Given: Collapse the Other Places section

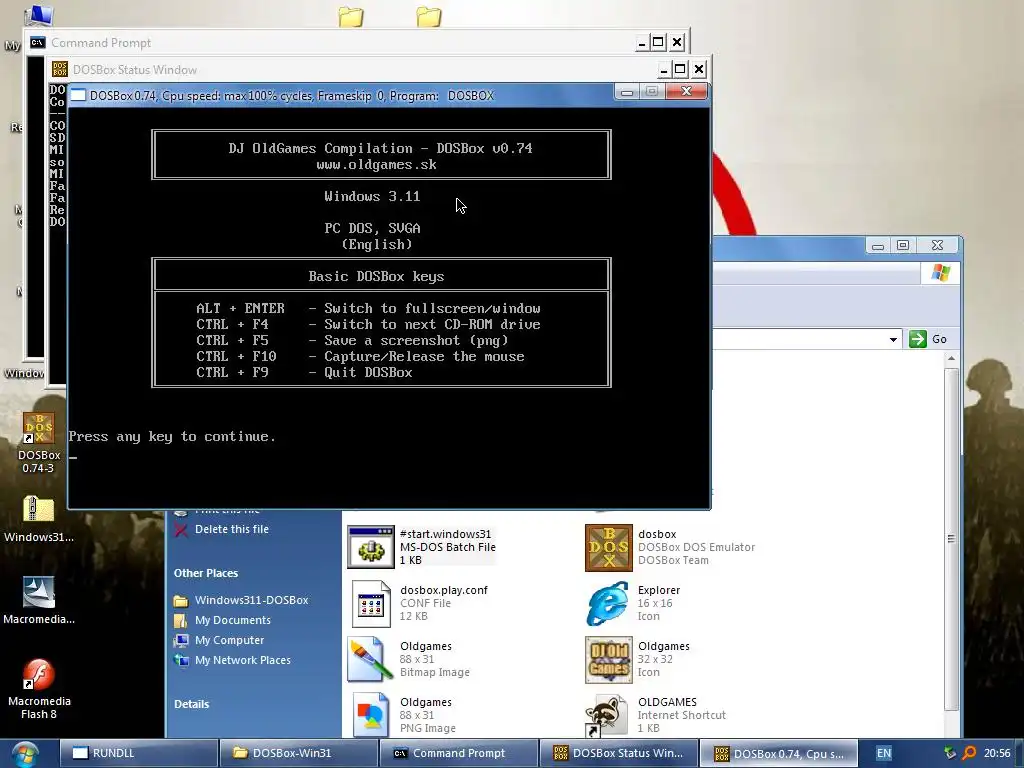Looking at the screenshot, I should click(x=206, y=573).
